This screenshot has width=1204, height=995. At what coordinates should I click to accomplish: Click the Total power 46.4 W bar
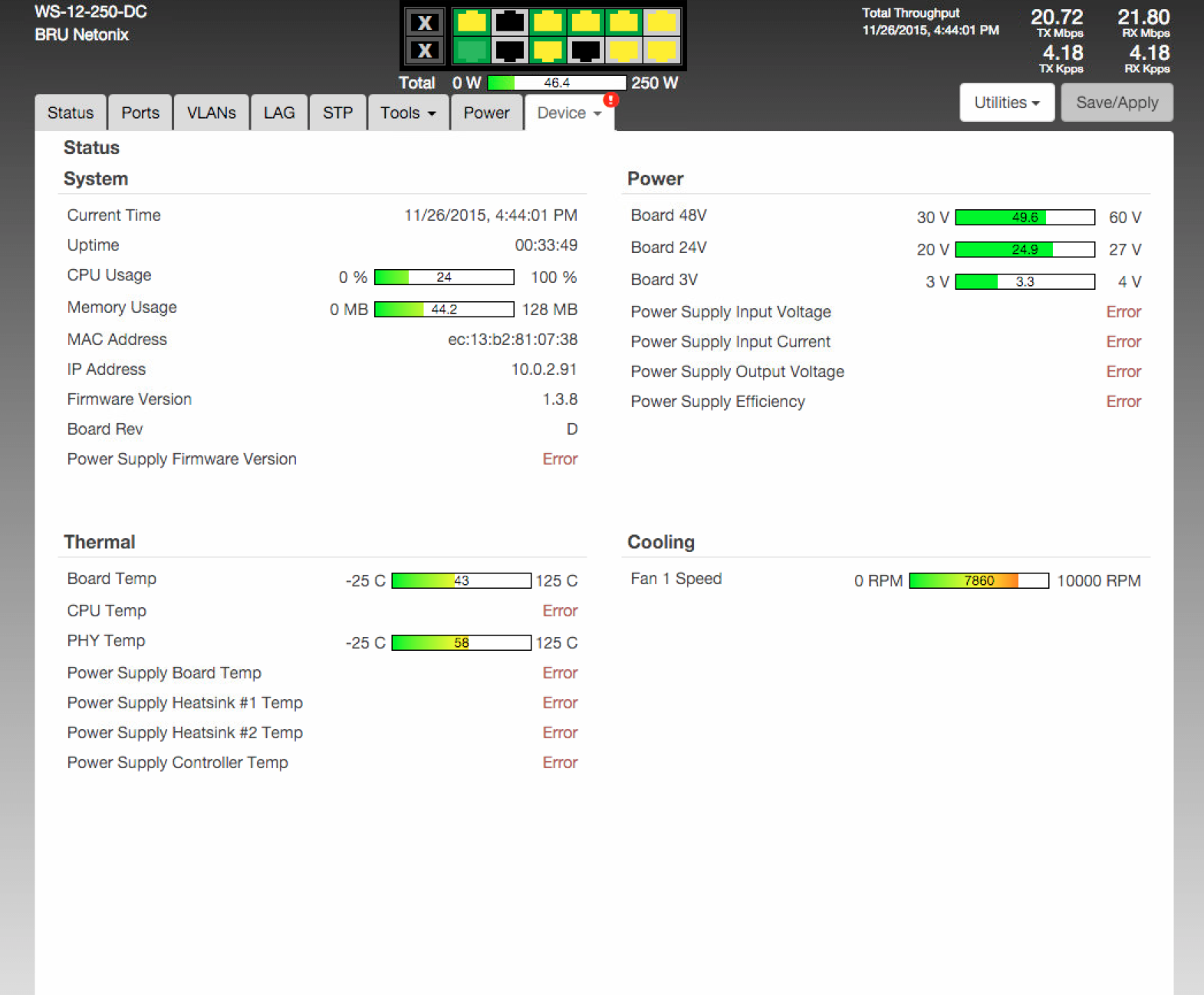coord(557,83)
